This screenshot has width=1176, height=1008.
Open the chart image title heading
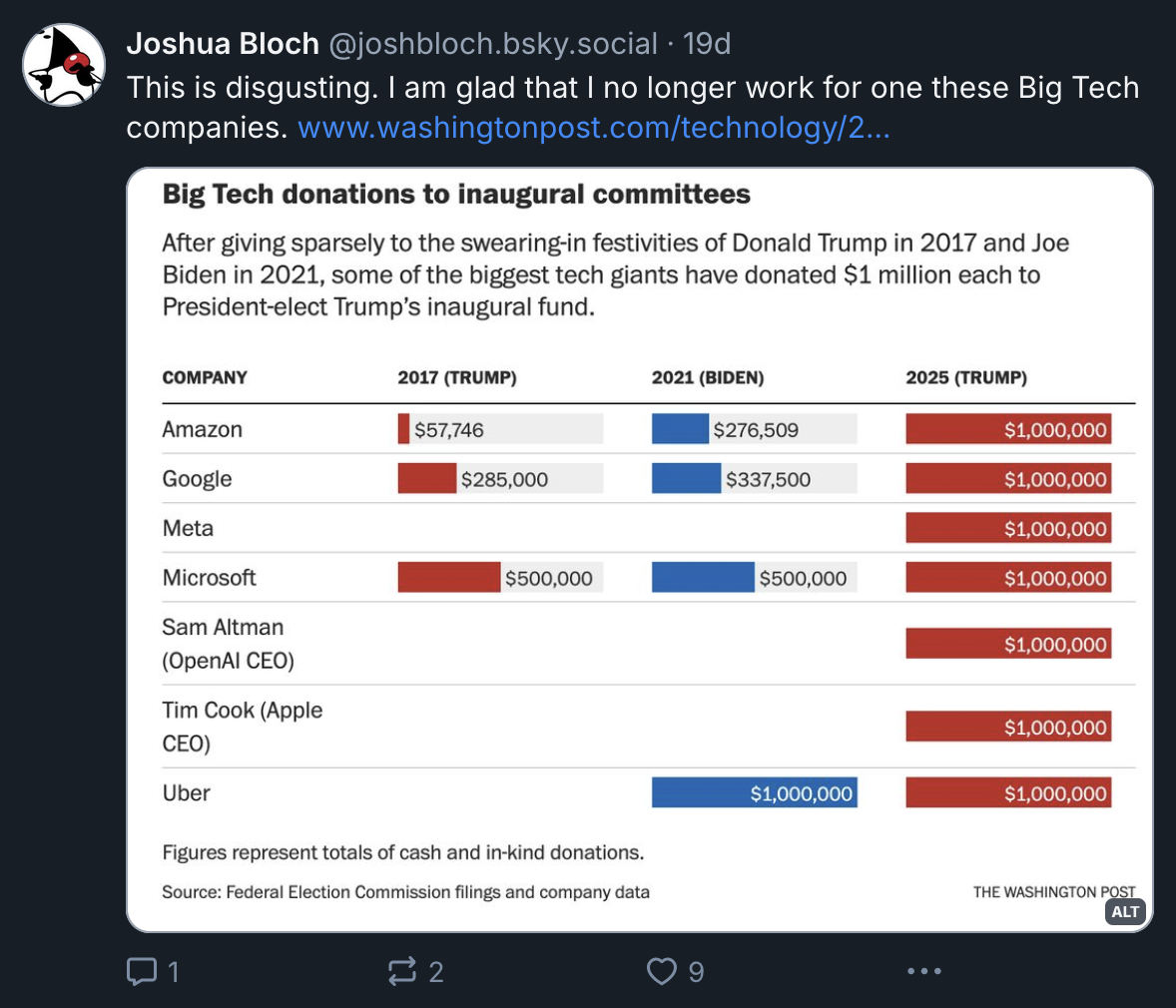pyautogui.click(x=456, y=195)
